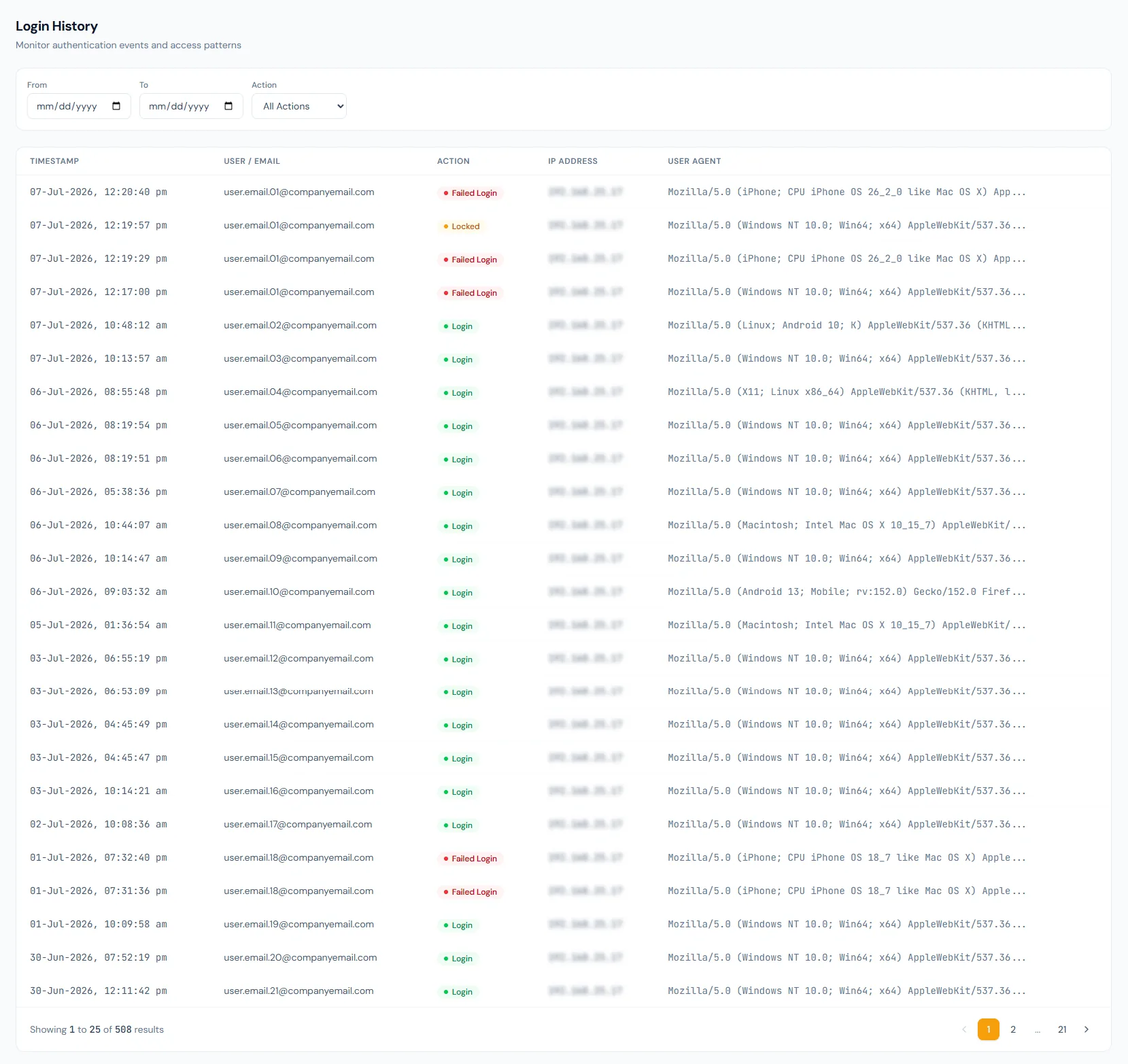
Task: Click Showing 1 to 25 of 508 results
Action: point(97,1029)
